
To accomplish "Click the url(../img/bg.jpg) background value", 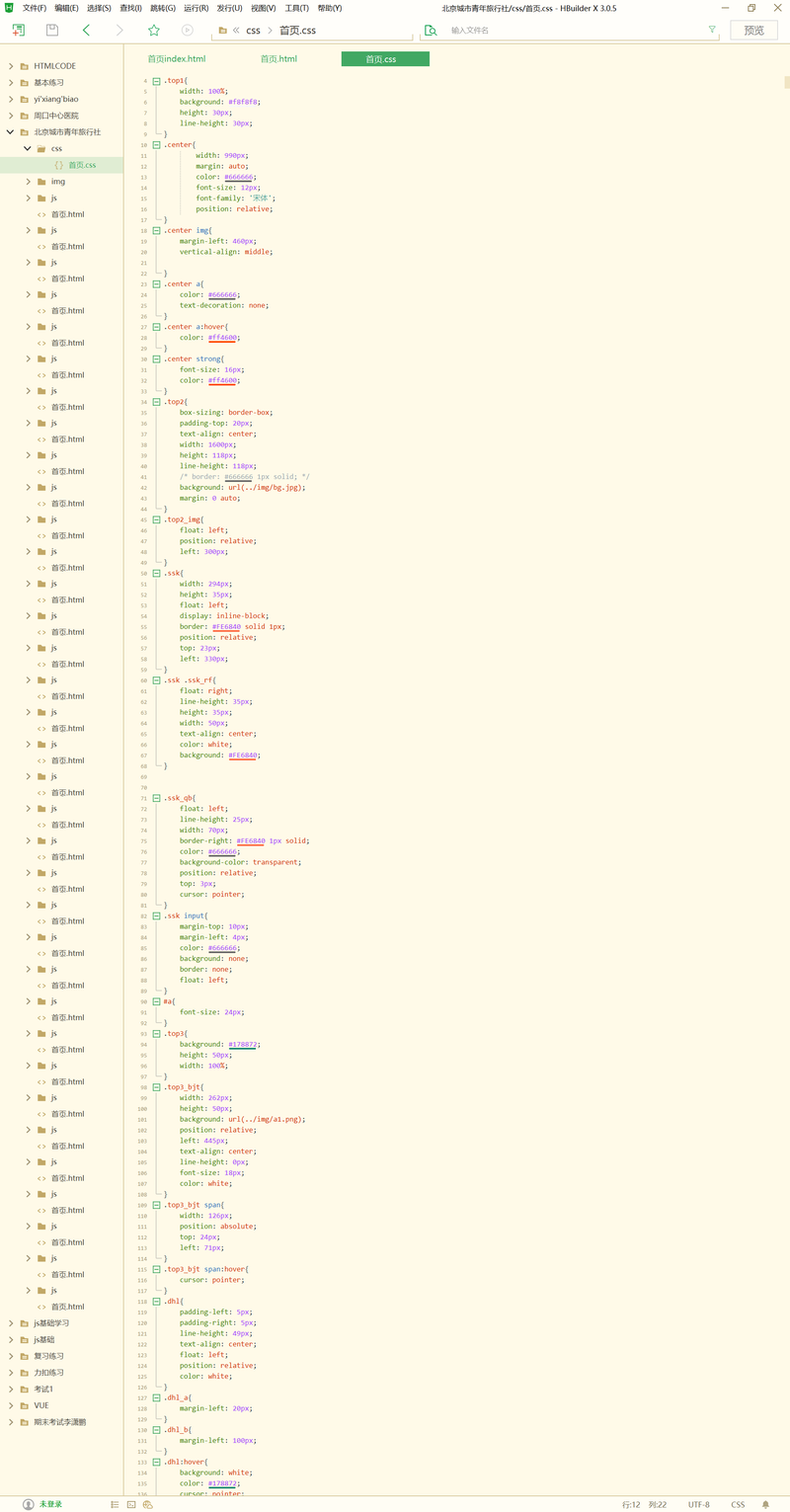I will tap(267, 488).
